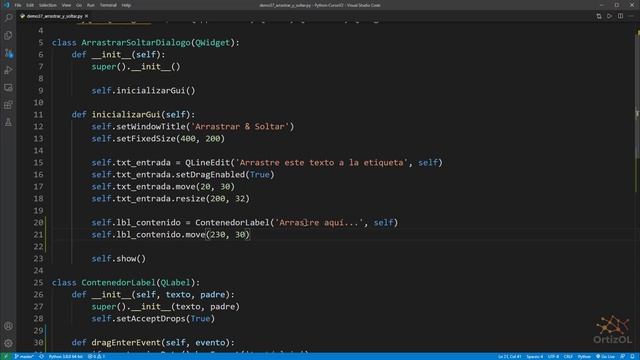Click on self.show() line
This screenshot has height=360, width=640.
(x=118, y=258)
